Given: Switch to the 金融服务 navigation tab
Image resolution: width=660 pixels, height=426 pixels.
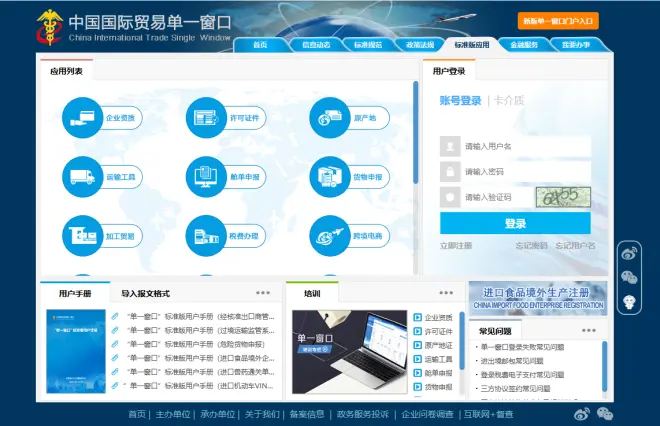Looking at the screenshot, I should (524, 45).
